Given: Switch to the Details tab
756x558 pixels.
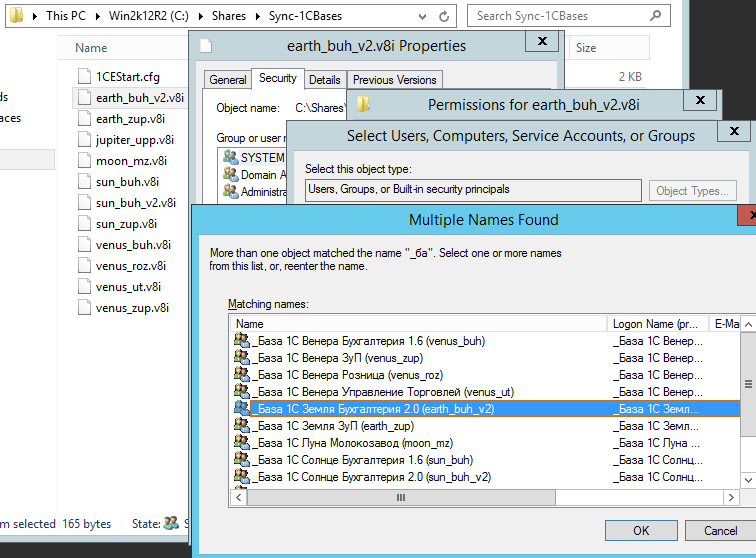Looking at the screenshot, I should point(325,80).
